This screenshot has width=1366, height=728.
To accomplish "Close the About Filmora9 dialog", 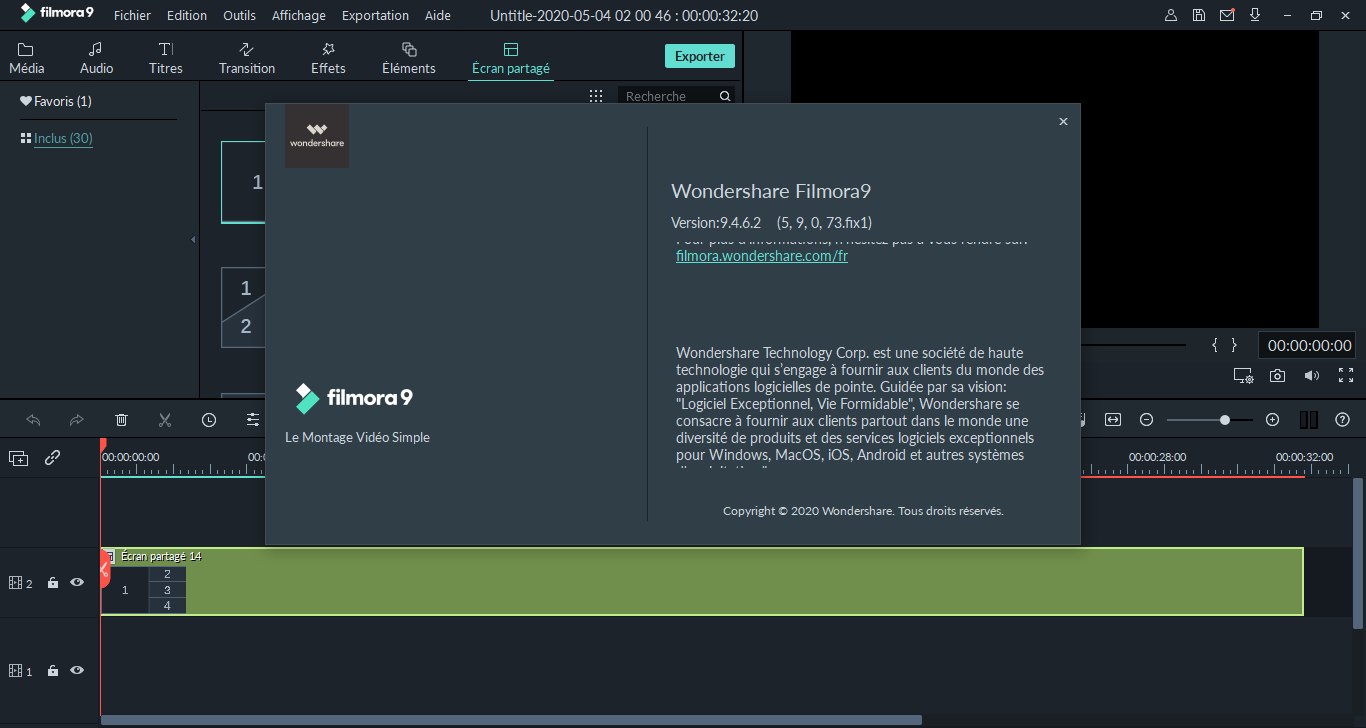I will tap(1063, 121).
